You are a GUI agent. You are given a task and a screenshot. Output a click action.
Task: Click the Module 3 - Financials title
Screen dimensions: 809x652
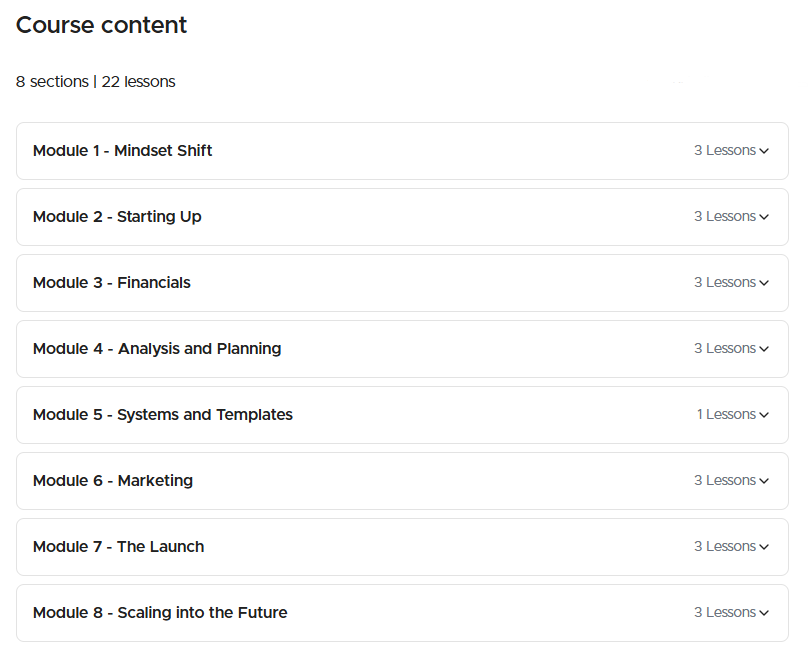(111, 283)
